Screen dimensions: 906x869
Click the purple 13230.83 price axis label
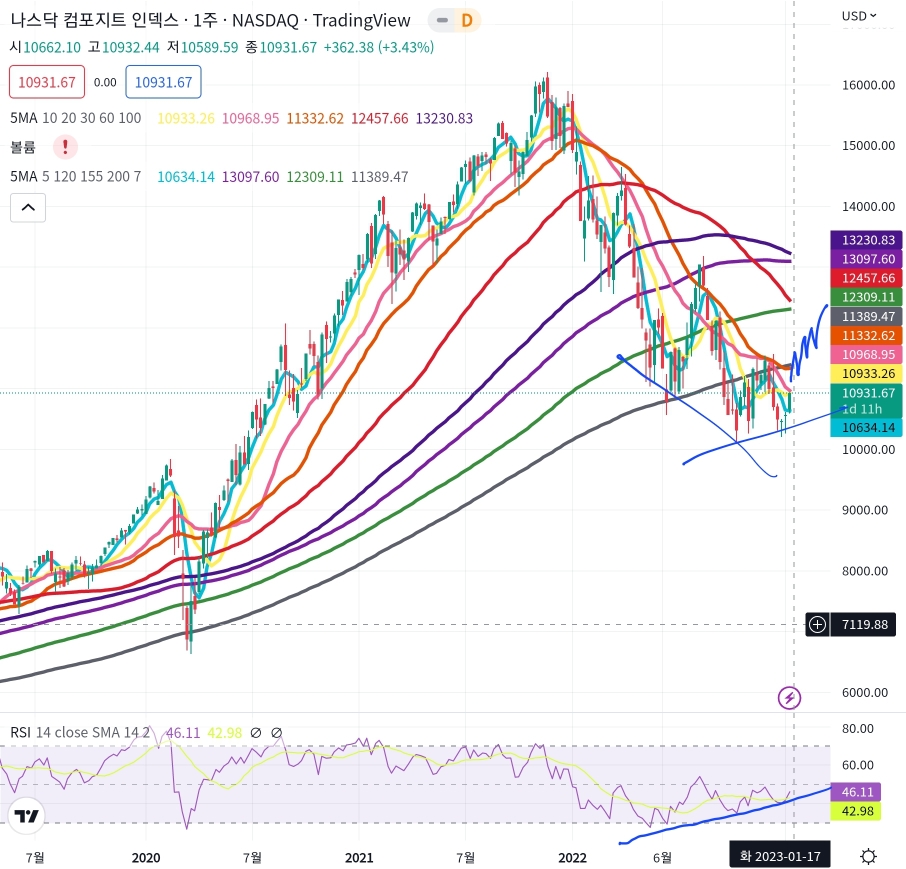coord(867,240)
